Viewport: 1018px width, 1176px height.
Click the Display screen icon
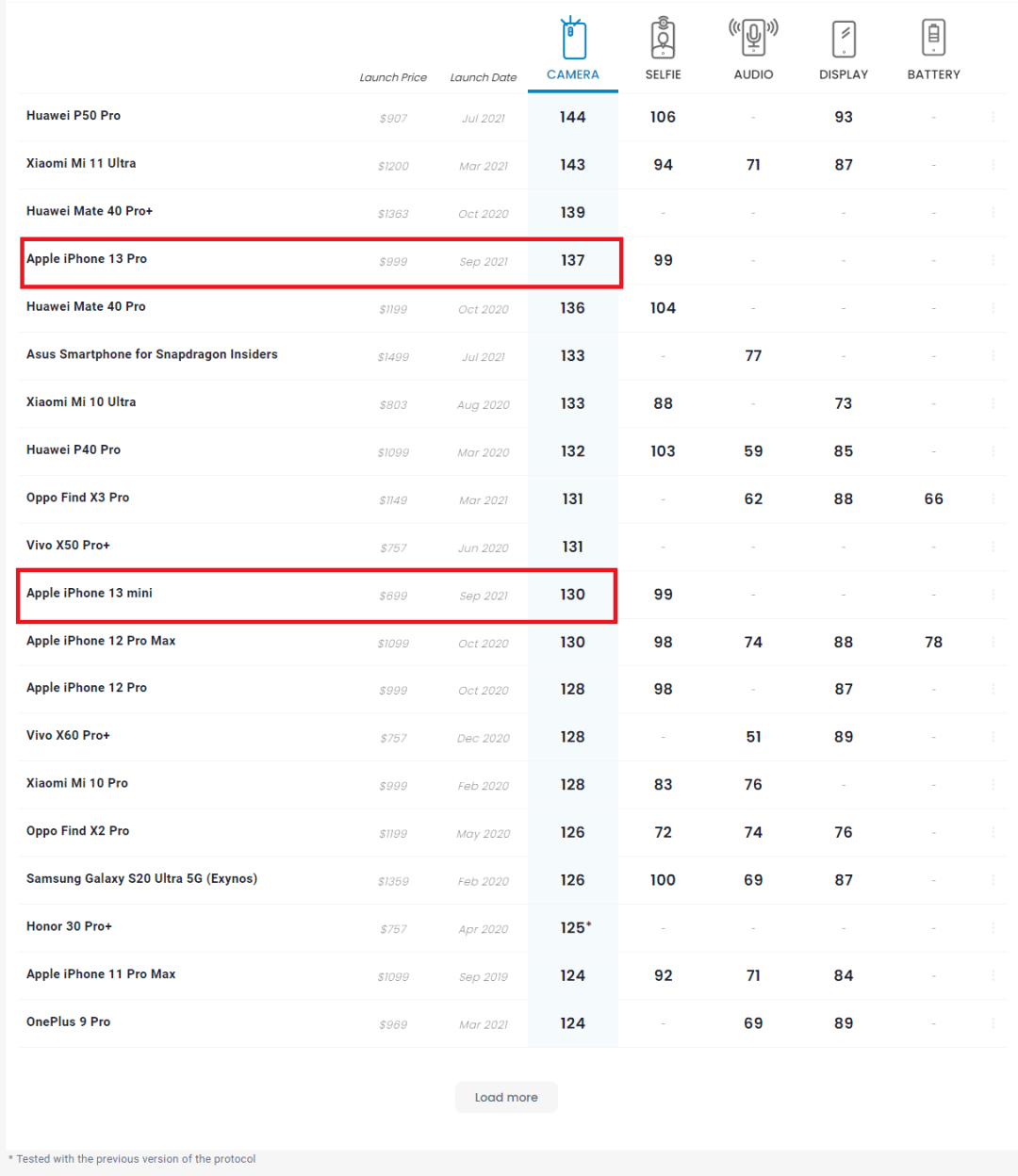pos(844,39)
